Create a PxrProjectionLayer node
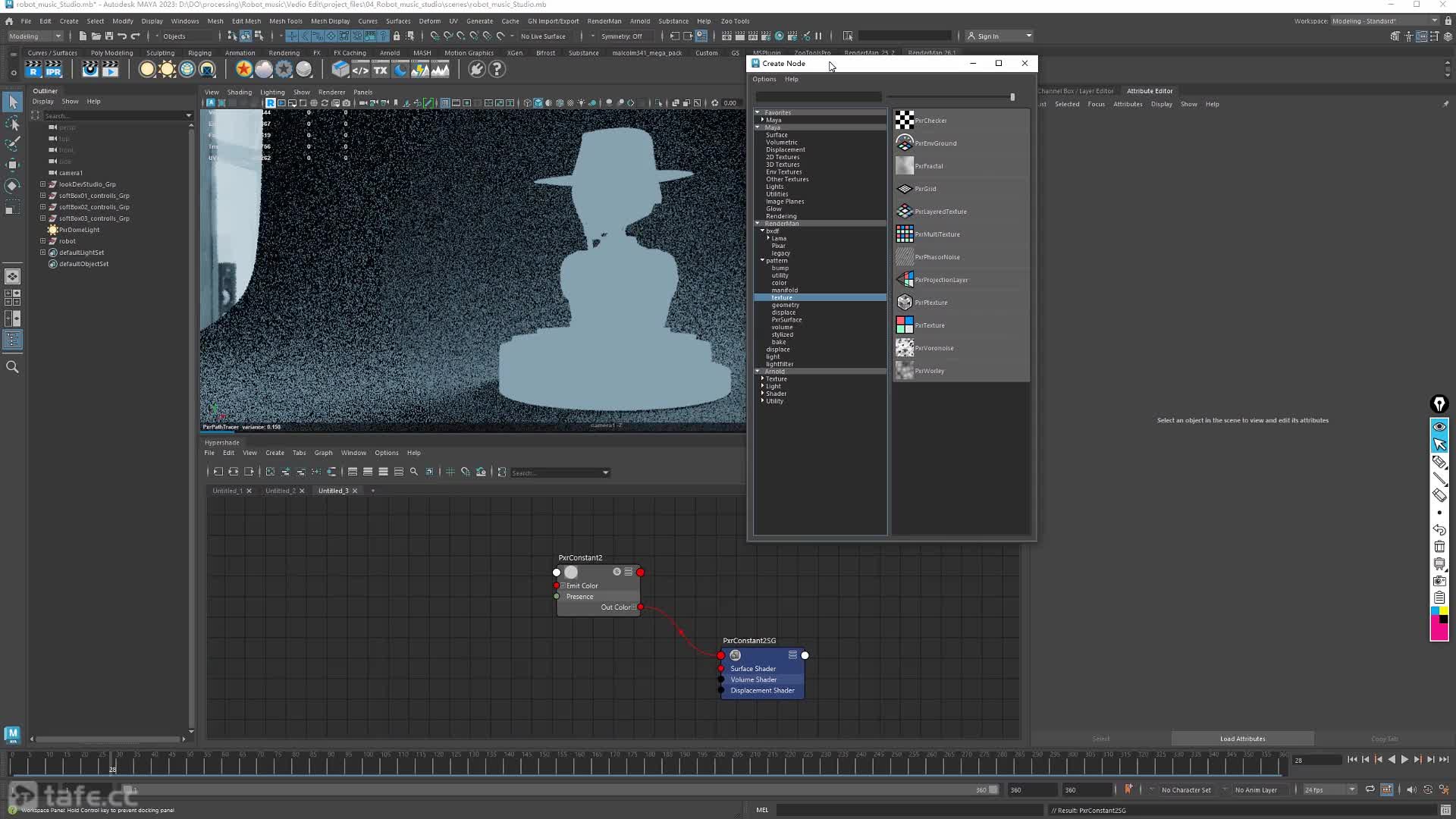 (904, 279)
